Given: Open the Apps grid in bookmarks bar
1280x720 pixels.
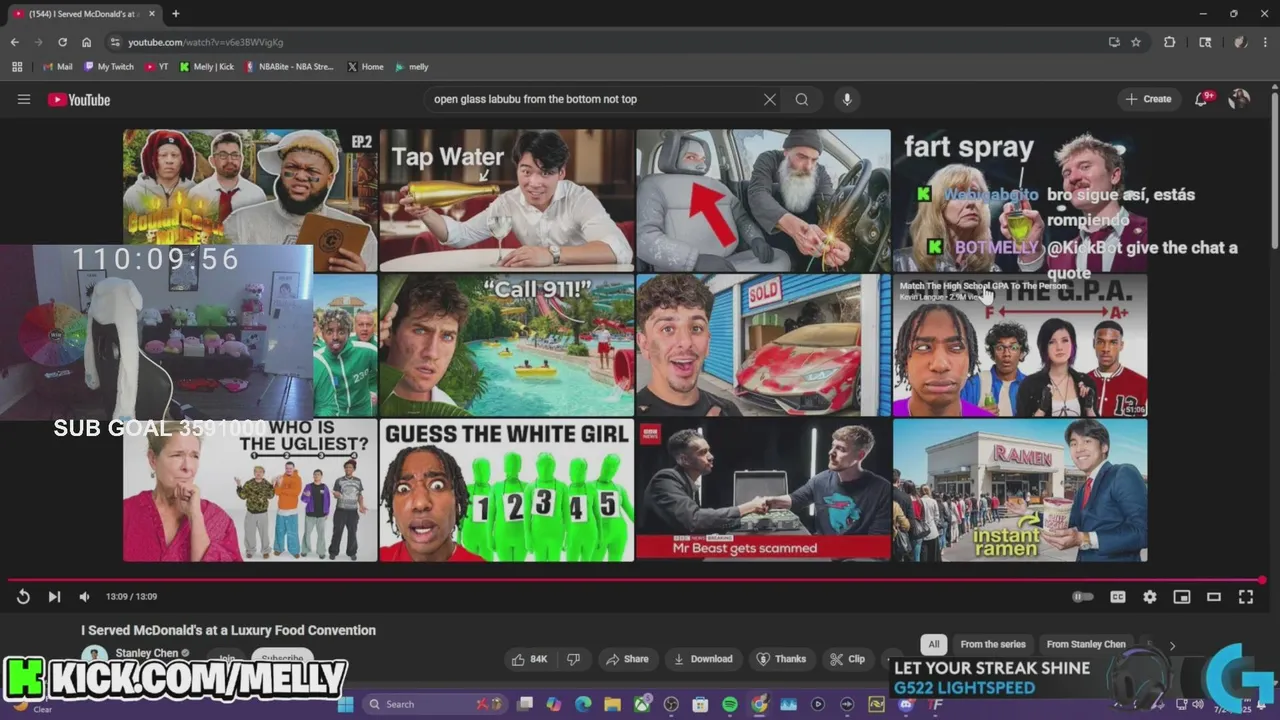Looking at the screenshot, I should pyautogui.click(x=17, y=67).
